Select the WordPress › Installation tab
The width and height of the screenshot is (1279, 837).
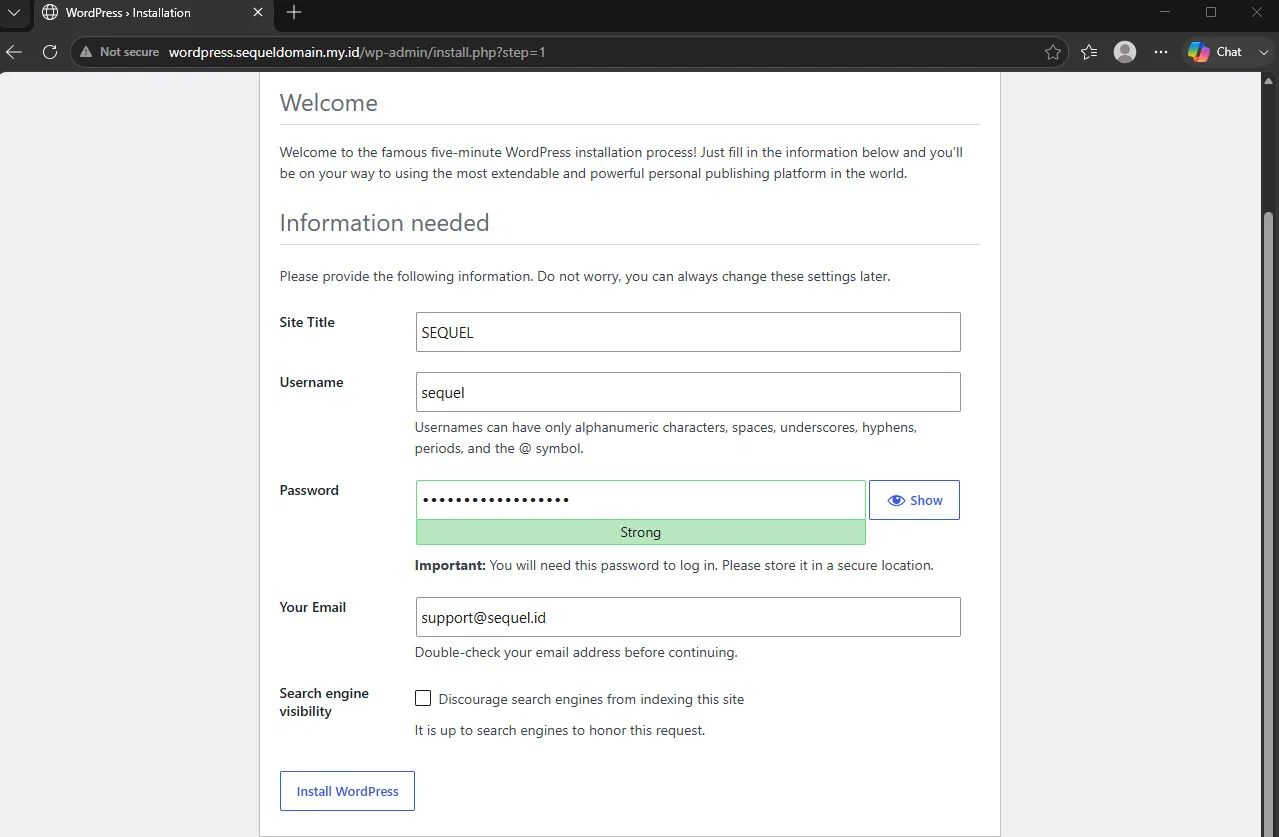pyautogui.click(x=152, y=13)
